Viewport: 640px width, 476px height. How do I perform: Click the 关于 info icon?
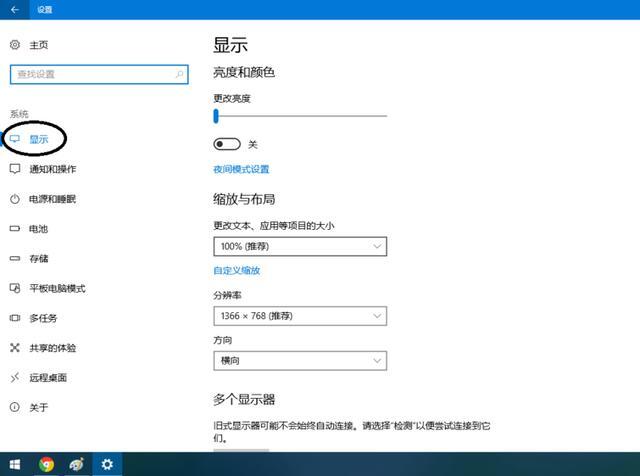tap(15, 407)
